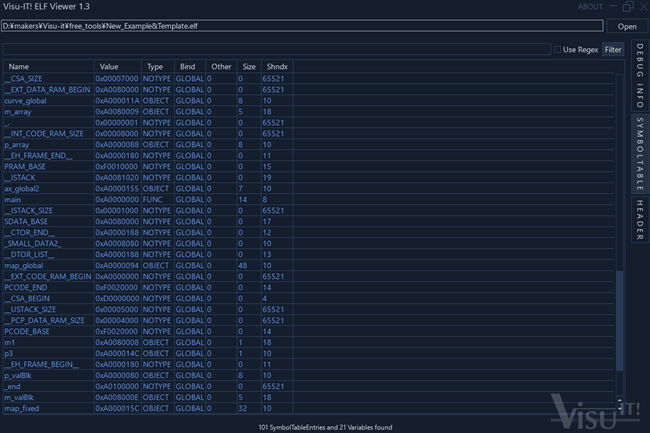Screen dimensions: 650x433
Task: Select the p_valBlk symbol
Action: coord(308,375)
